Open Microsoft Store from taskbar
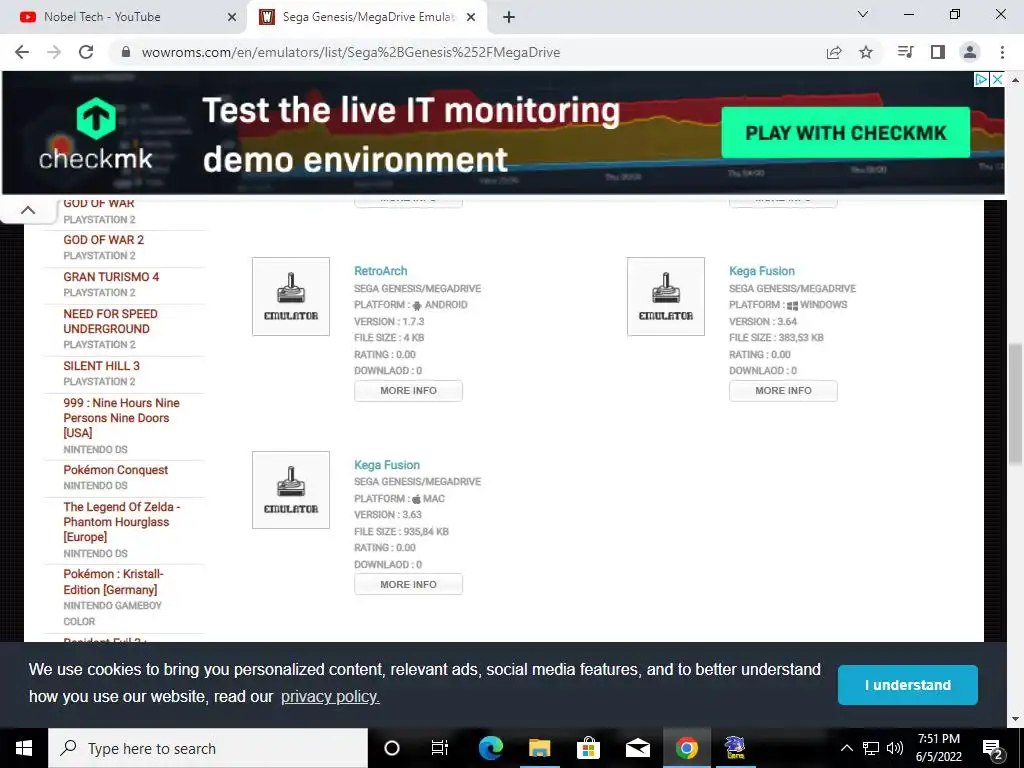1024x768 pixels. tap(588, 748)
